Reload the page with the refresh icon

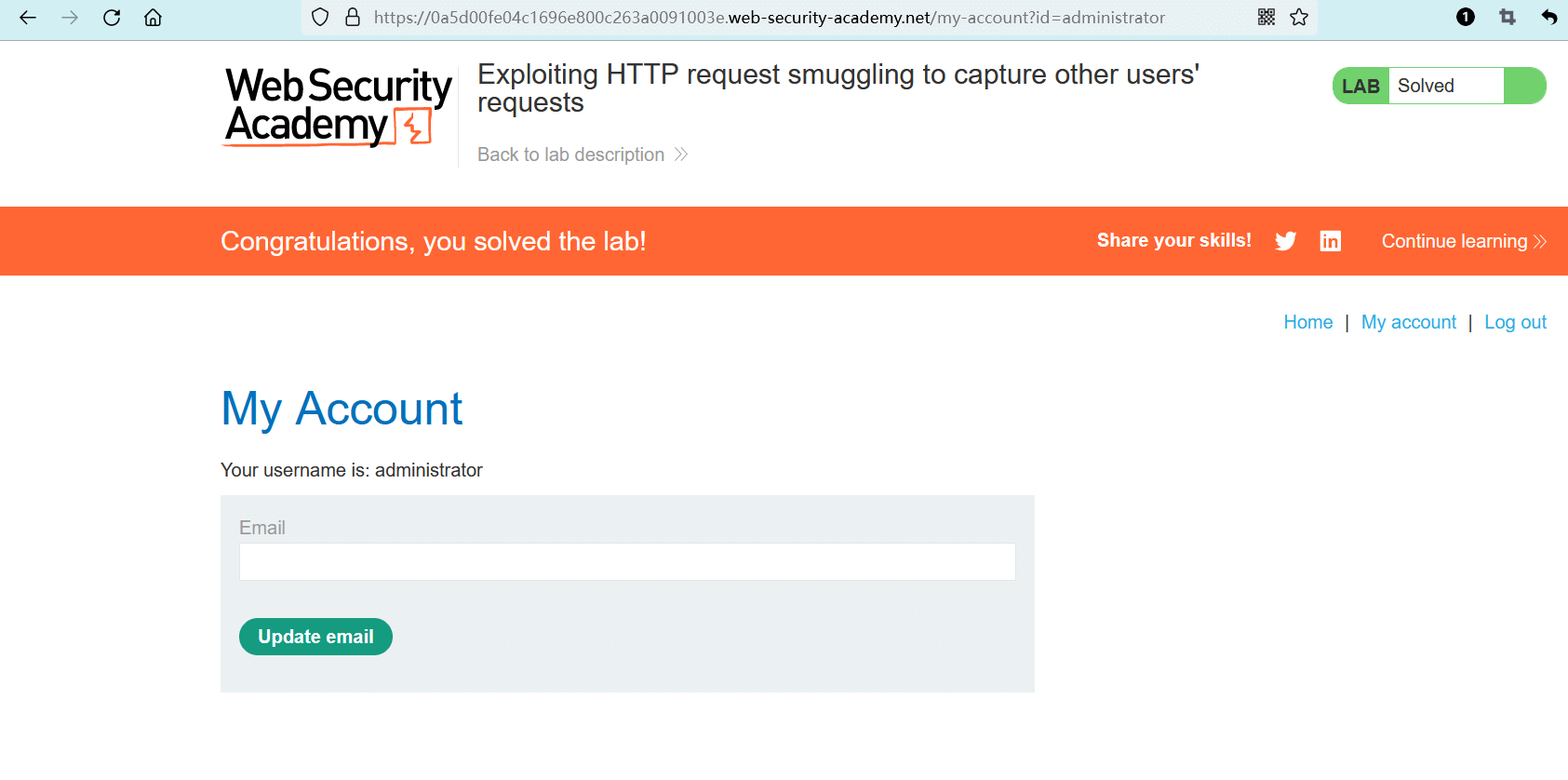pos(112,18)
